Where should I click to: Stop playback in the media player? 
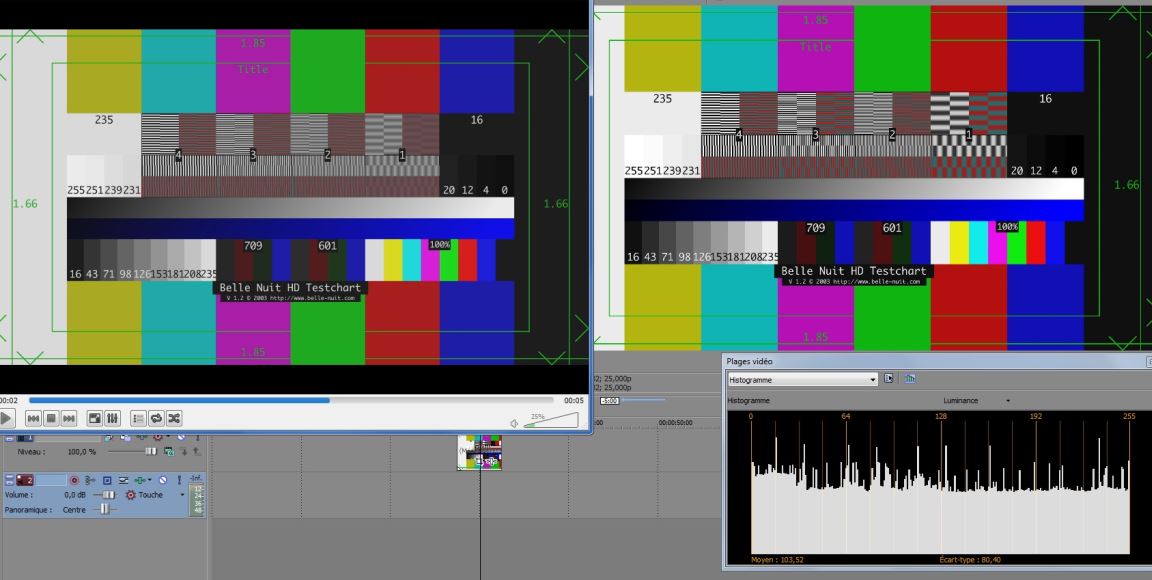coord(51,418)
